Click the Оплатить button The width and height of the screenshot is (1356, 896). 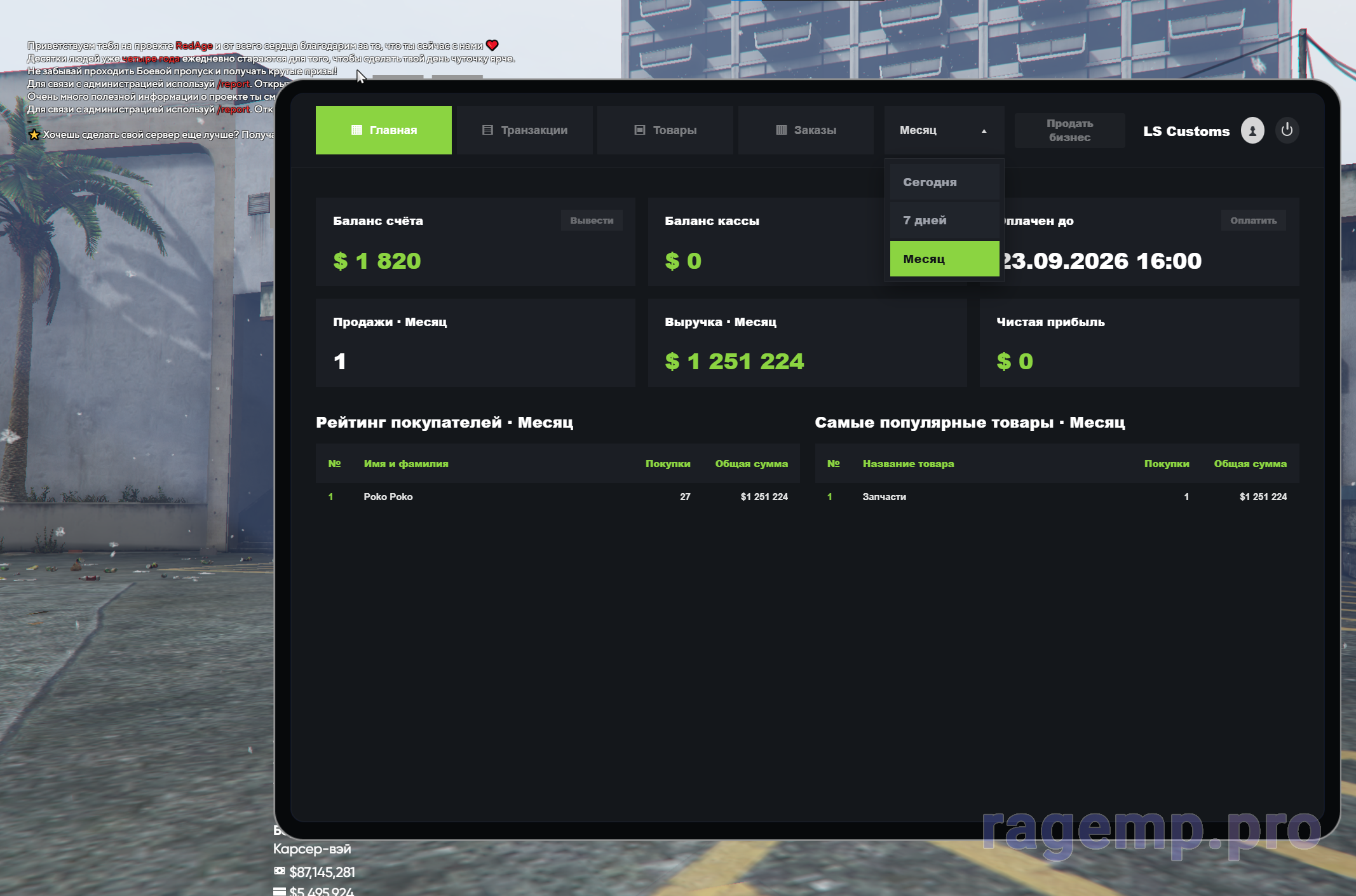(x=1253, y=221)
